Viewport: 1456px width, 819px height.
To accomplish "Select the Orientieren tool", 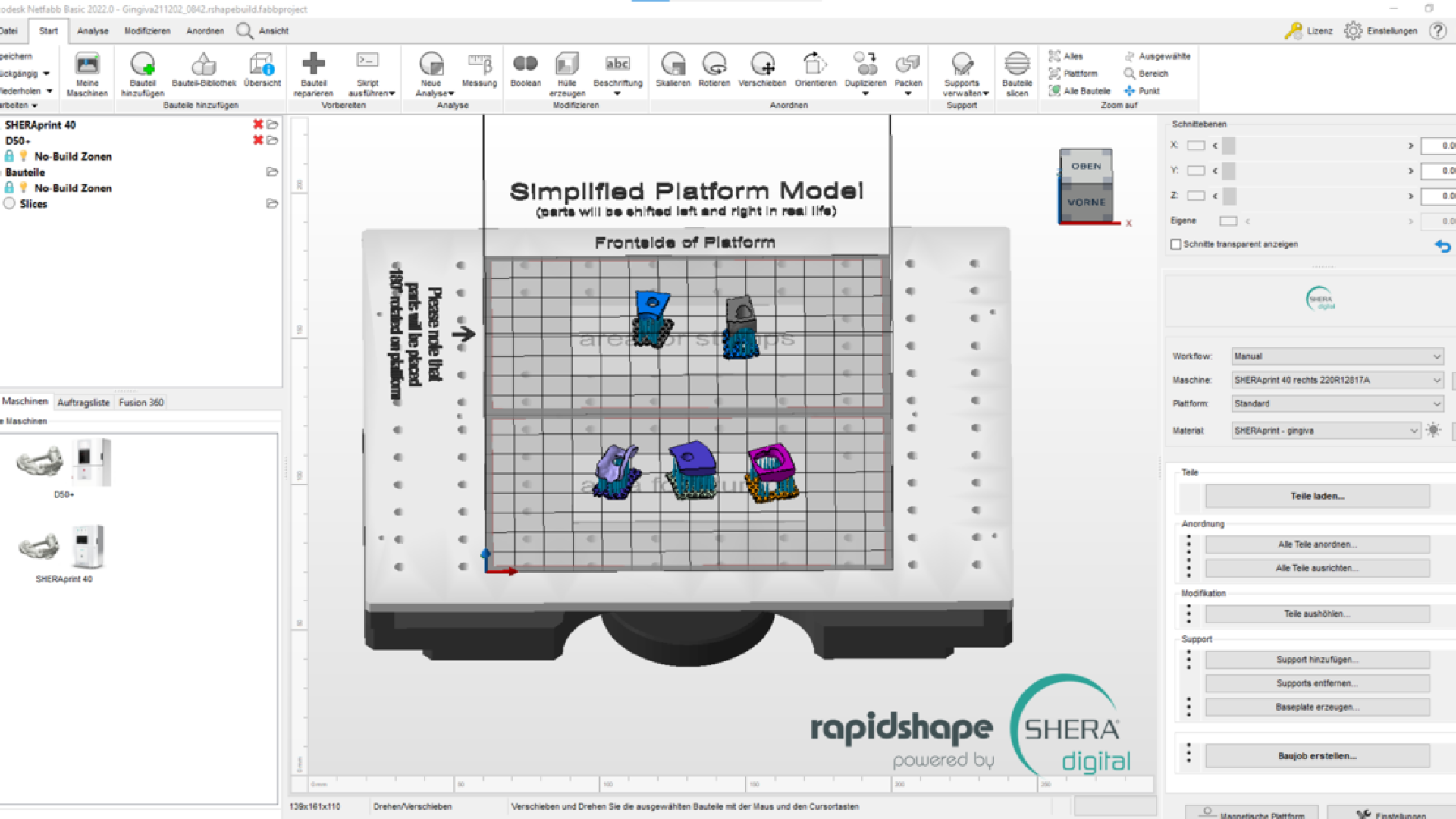I will 815,70.
